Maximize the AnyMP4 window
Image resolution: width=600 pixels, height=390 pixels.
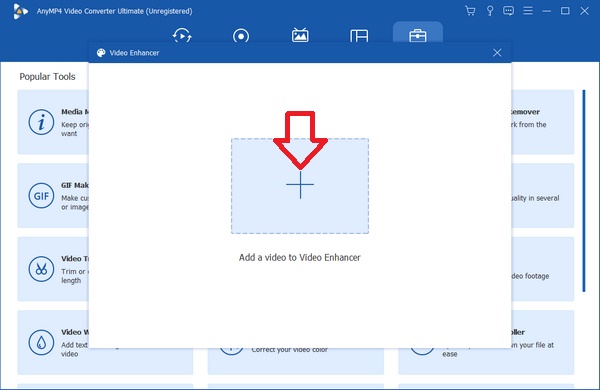pos(565,11)
